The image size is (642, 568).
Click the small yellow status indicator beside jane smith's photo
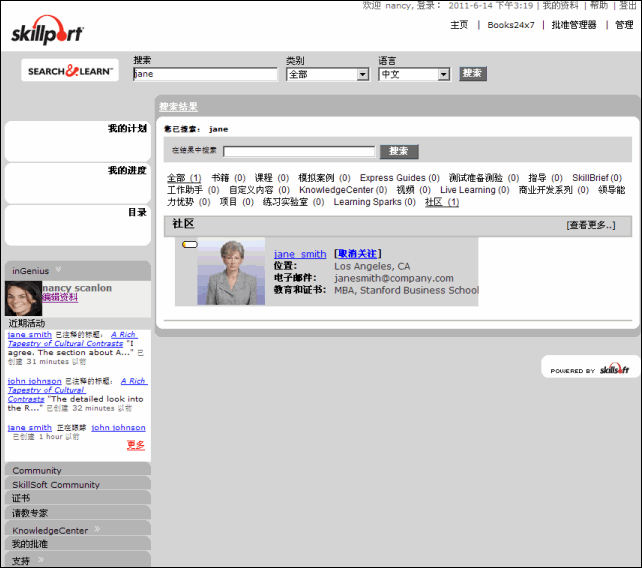pyautogui.click(x=190, y=244)
